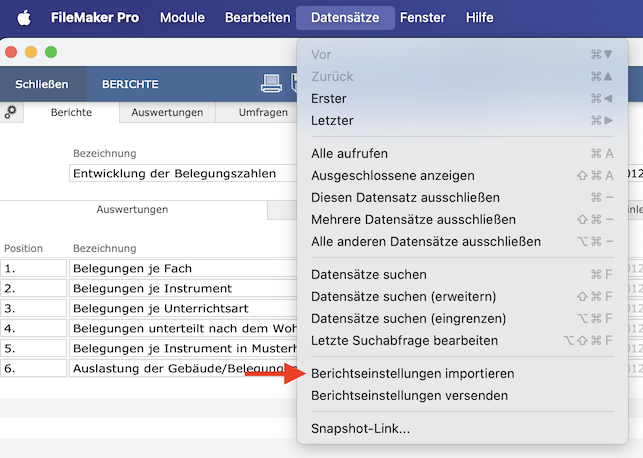Select Letzte Suchabfrage bearbeiten
The width and height of the screenshot is (643, 458).
click(x=462, y=341)
